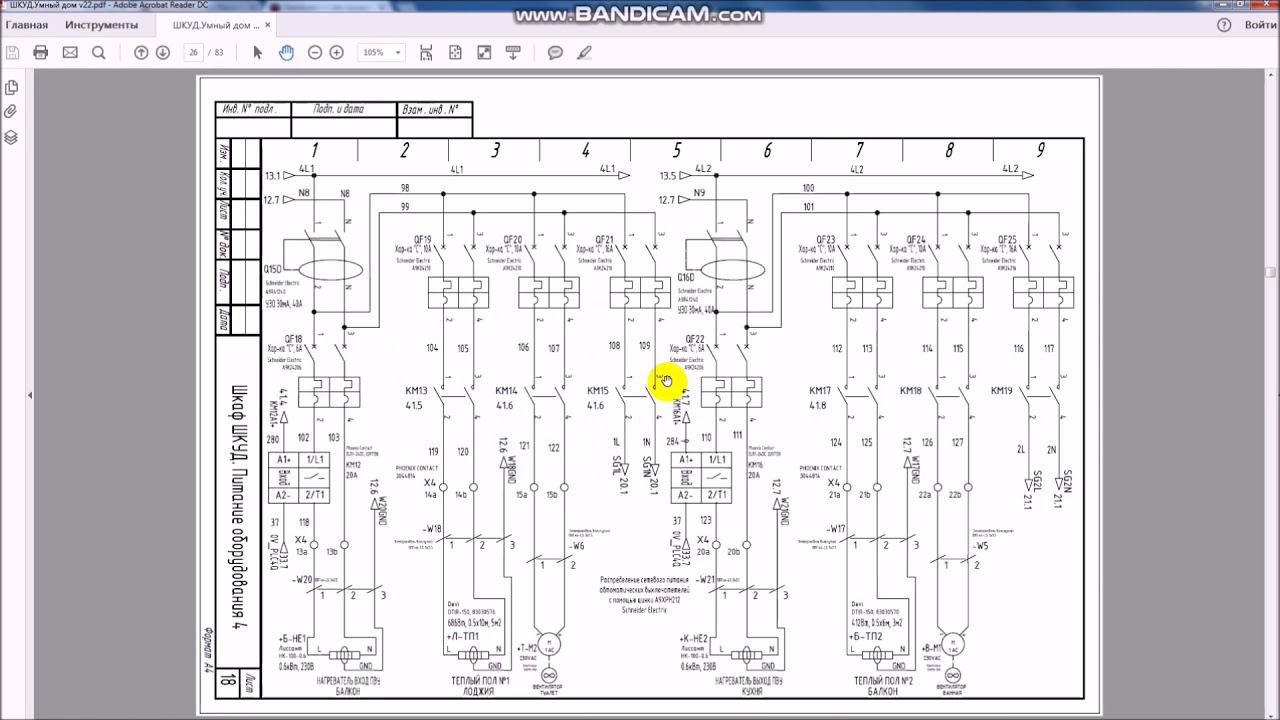
Task: Click the QF22 breaker label
Action: pos(695,339)
